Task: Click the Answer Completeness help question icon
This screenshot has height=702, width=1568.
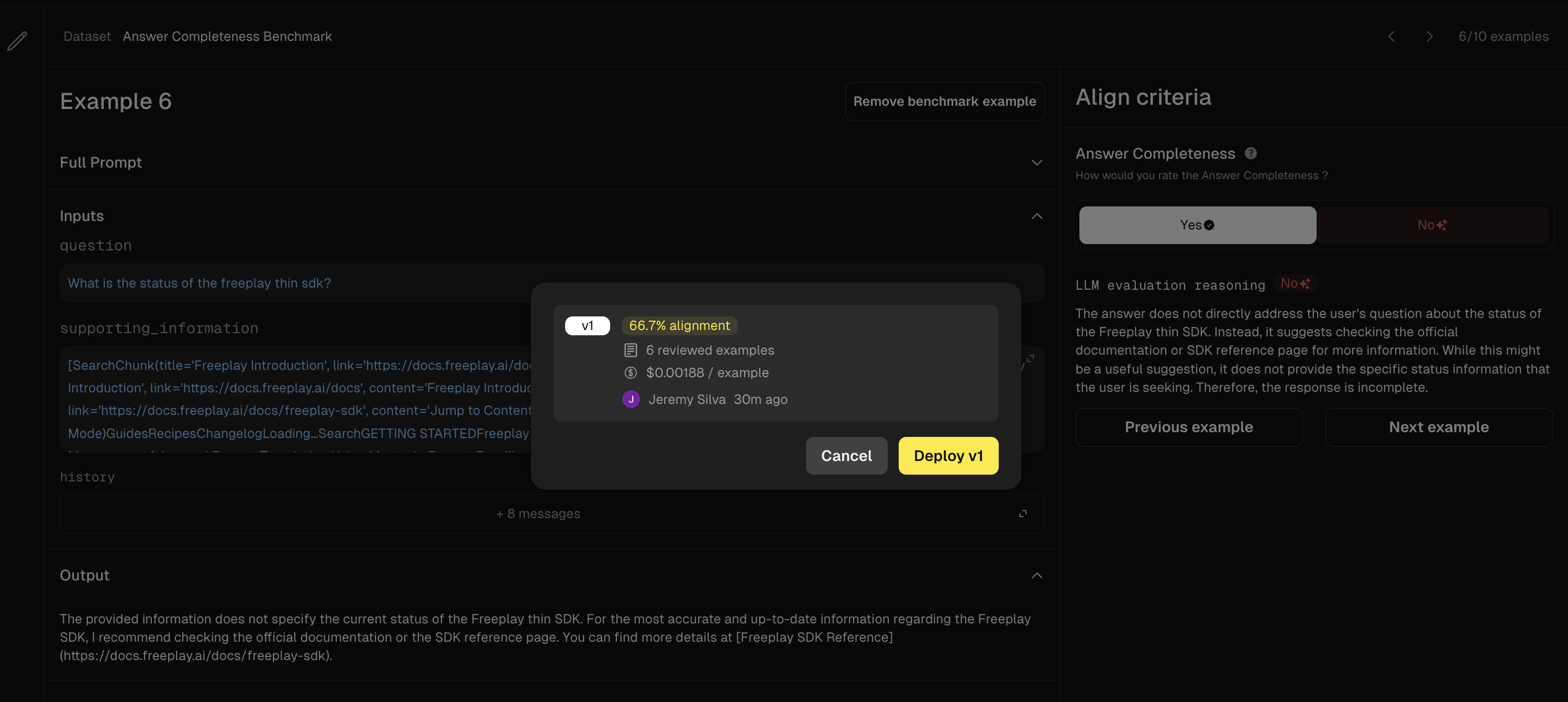Action: 1250,153
